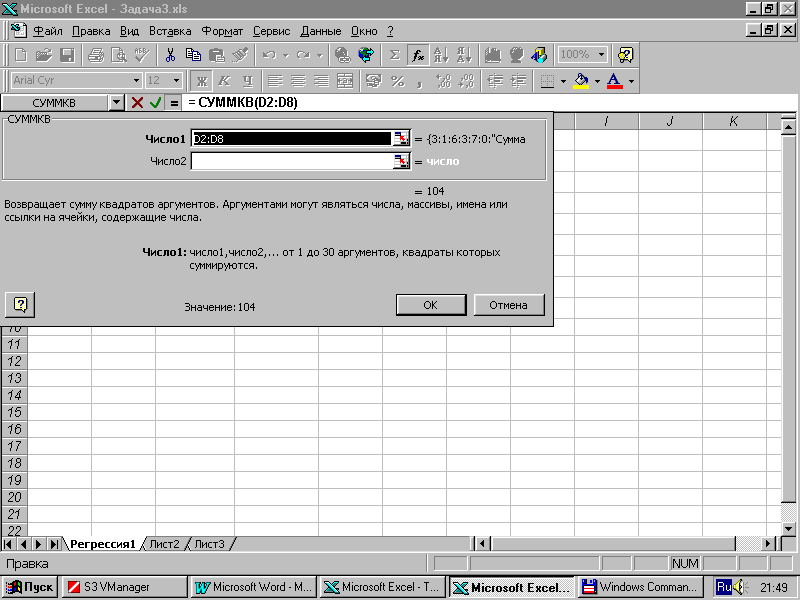The width and height of the screenshot is (800, 600).
Task: Open the Font Color dropdown arrow
Action: [631, 81]
